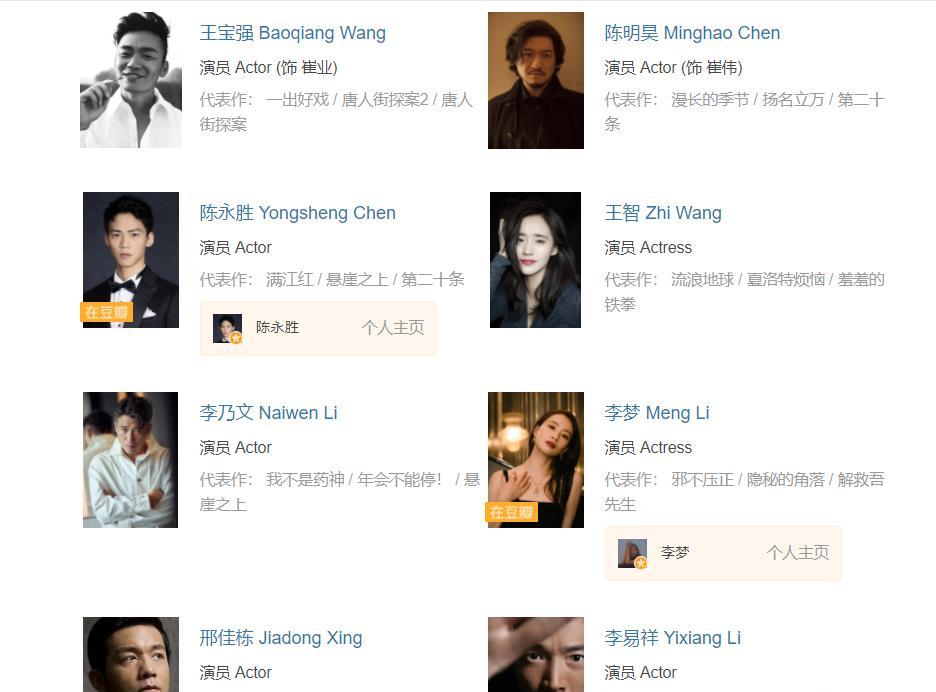Open Meng Li's name link

point(657,413)
